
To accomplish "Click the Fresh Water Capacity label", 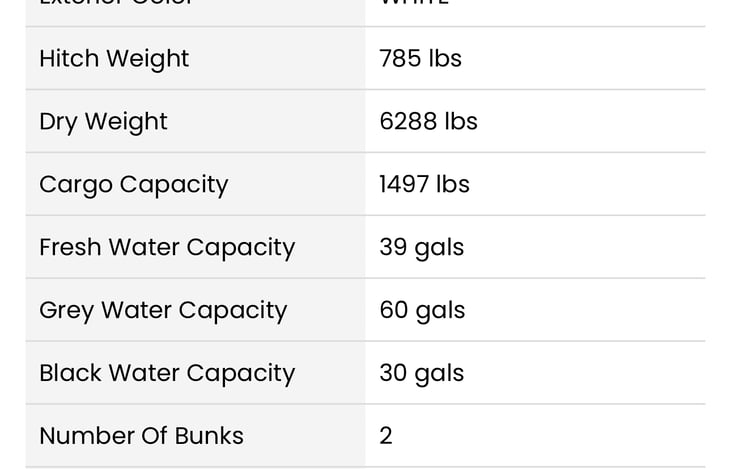I will point(167,248).
